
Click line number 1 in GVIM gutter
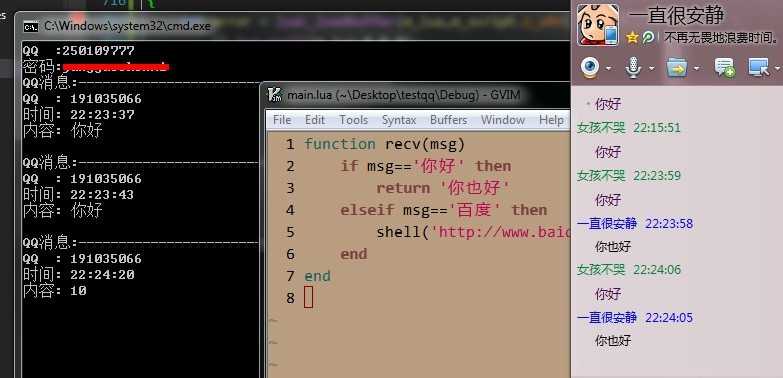290,144
